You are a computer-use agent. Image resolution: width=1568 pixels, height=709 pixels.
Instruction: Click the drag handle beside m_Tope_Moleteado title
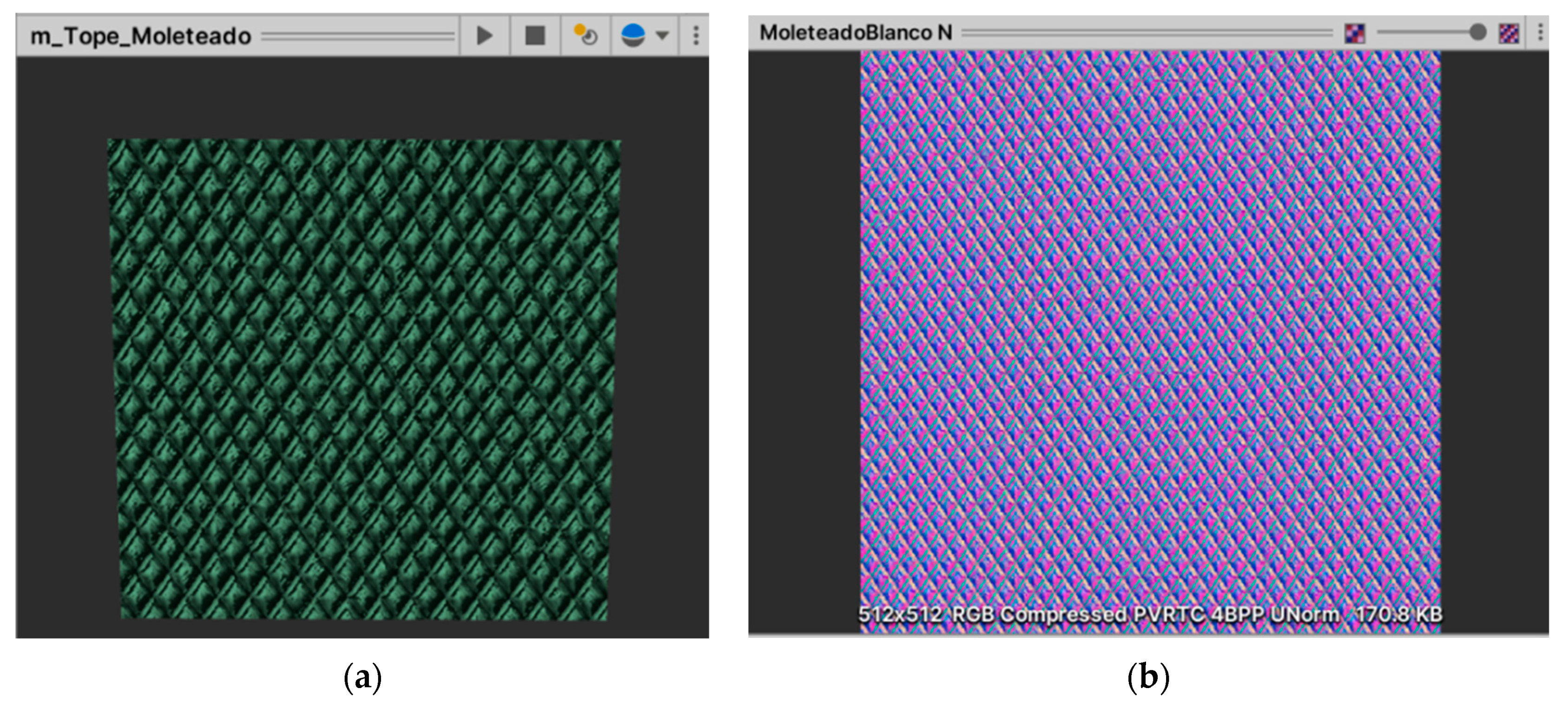tap(358, 37)
